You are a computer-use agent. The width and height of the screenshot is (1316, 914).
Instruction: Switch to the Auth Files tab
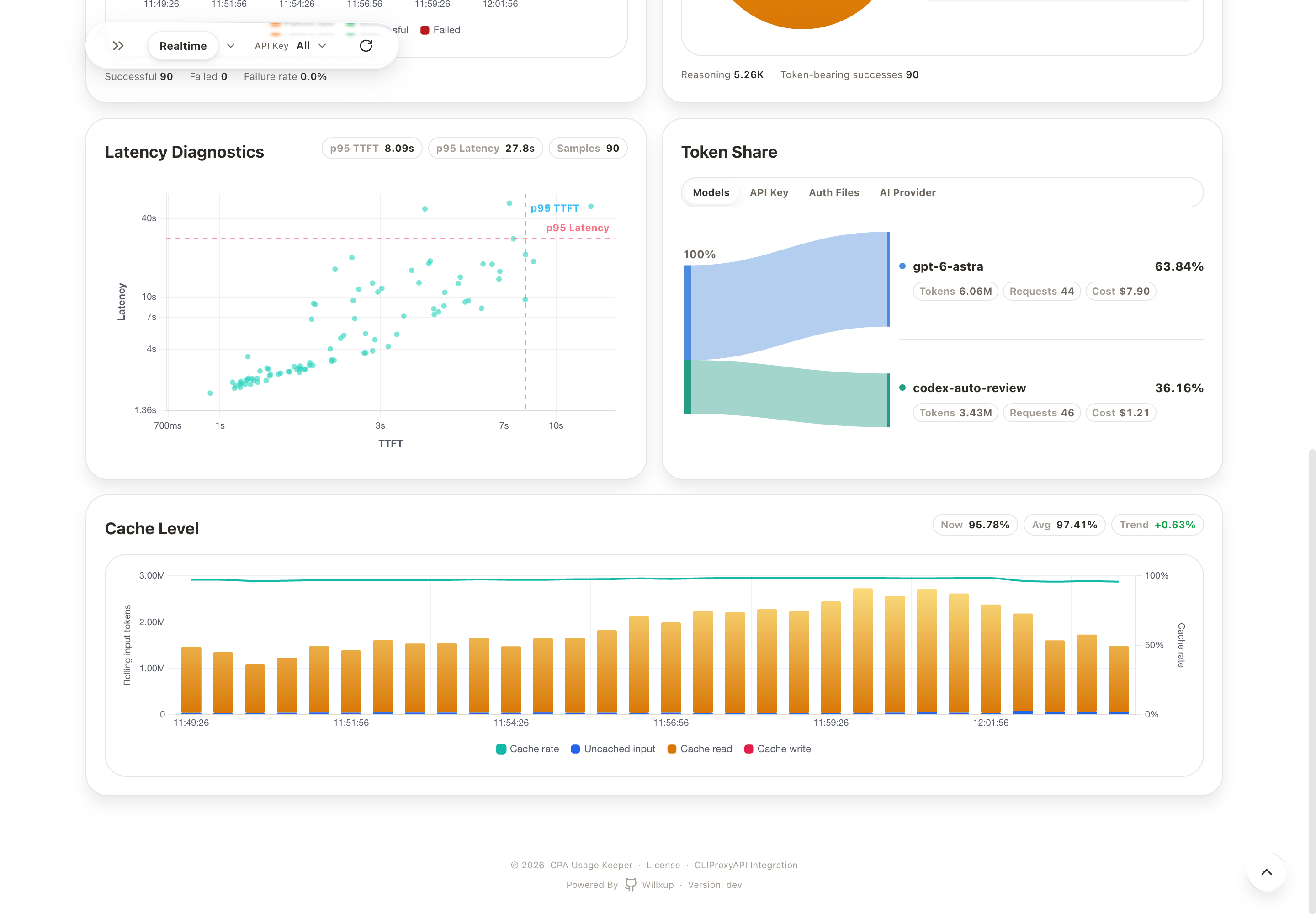834,193
